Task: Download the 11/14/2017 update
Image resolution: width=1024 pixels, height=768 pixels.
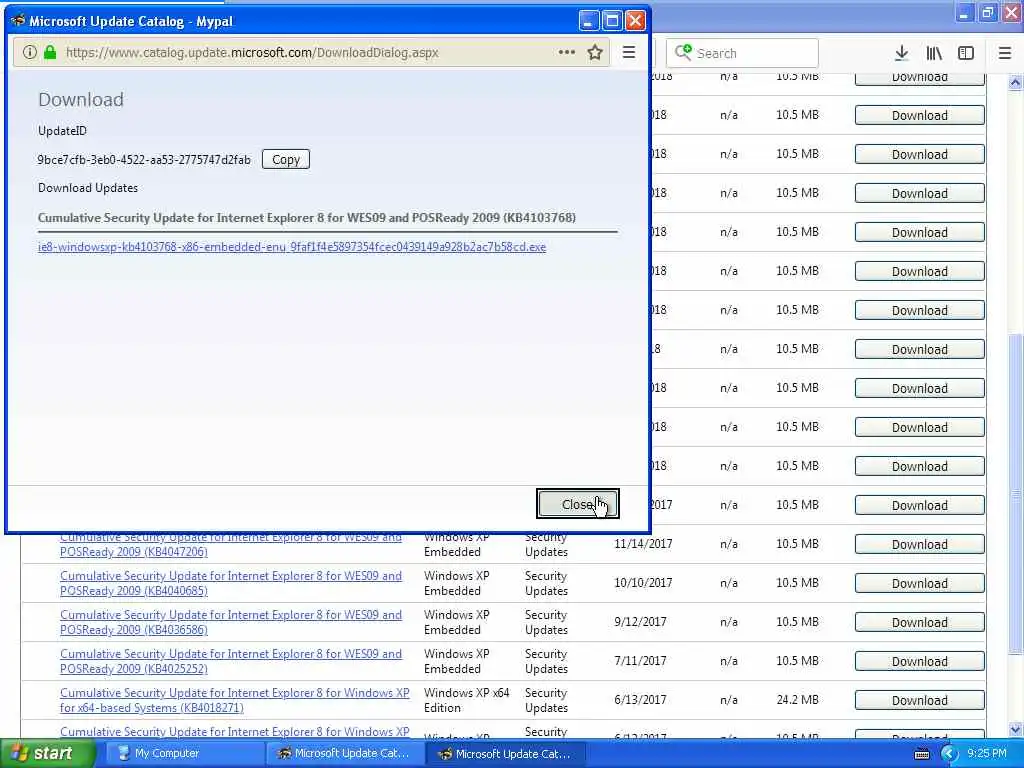Action: 920,545
